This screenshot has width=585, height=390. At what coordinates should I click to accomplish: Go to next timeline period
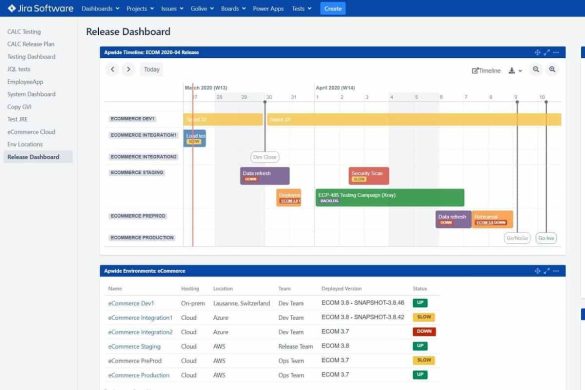[128, 69]
